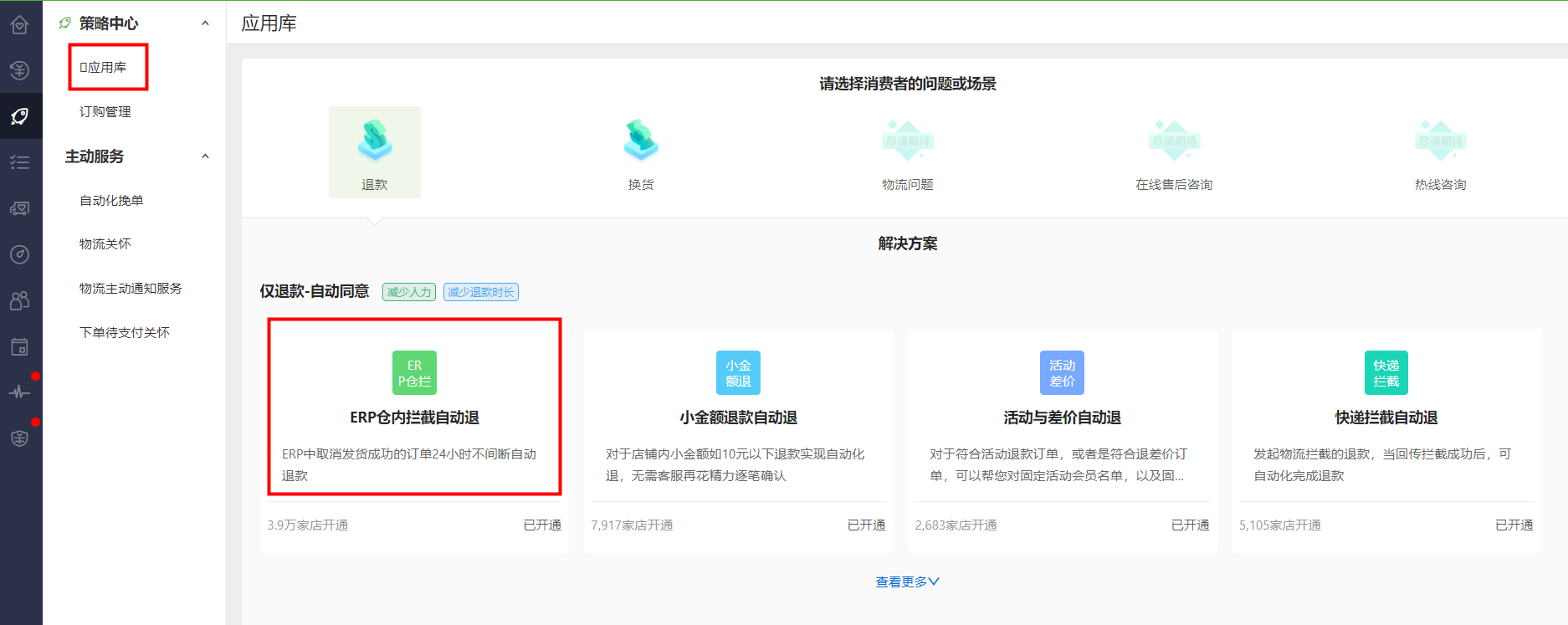
Task: Open the home heart icon in sidebar
Action: [x=20, y=25]
